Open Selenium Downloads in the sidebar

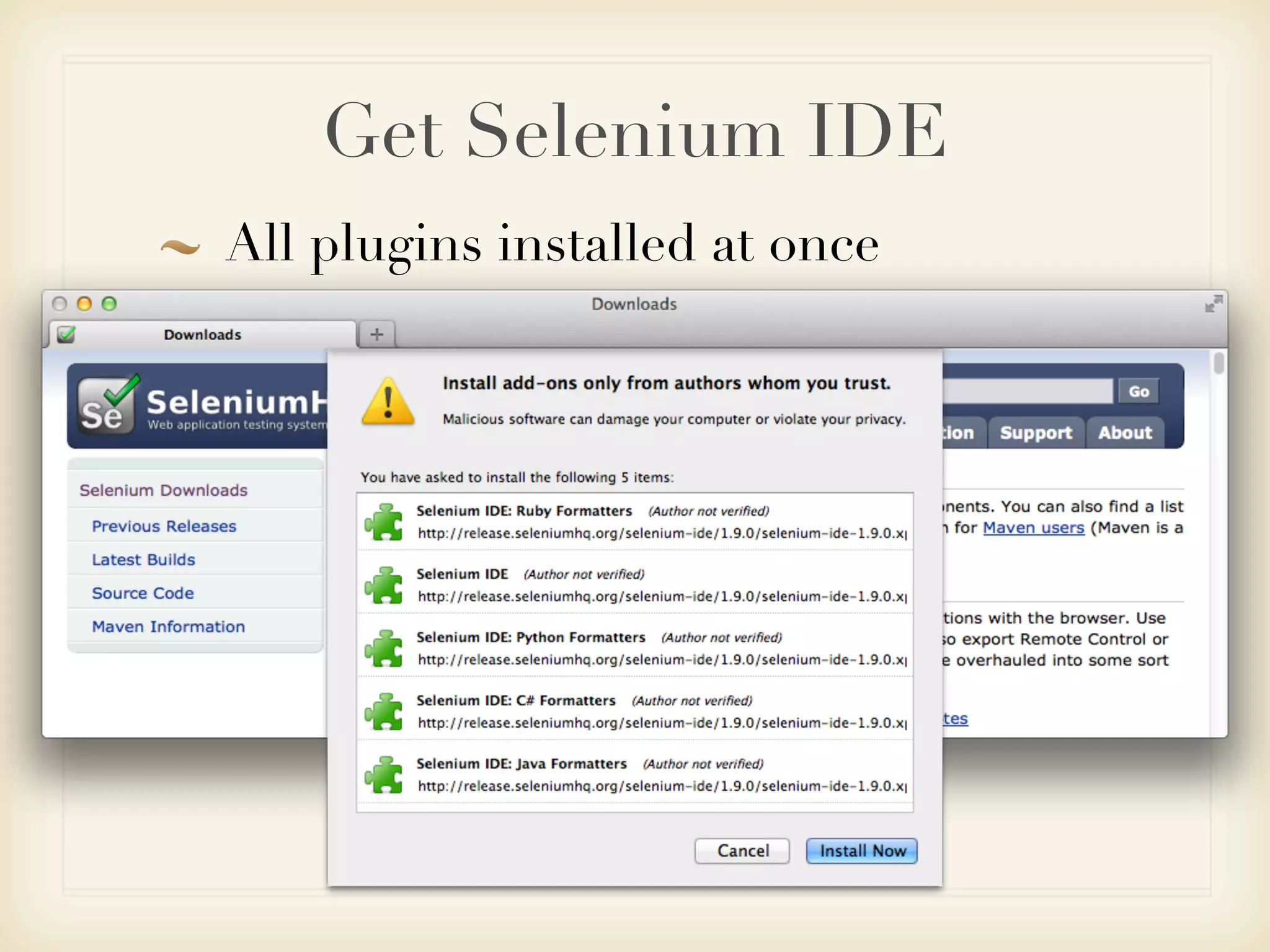[x=164, y=490]
